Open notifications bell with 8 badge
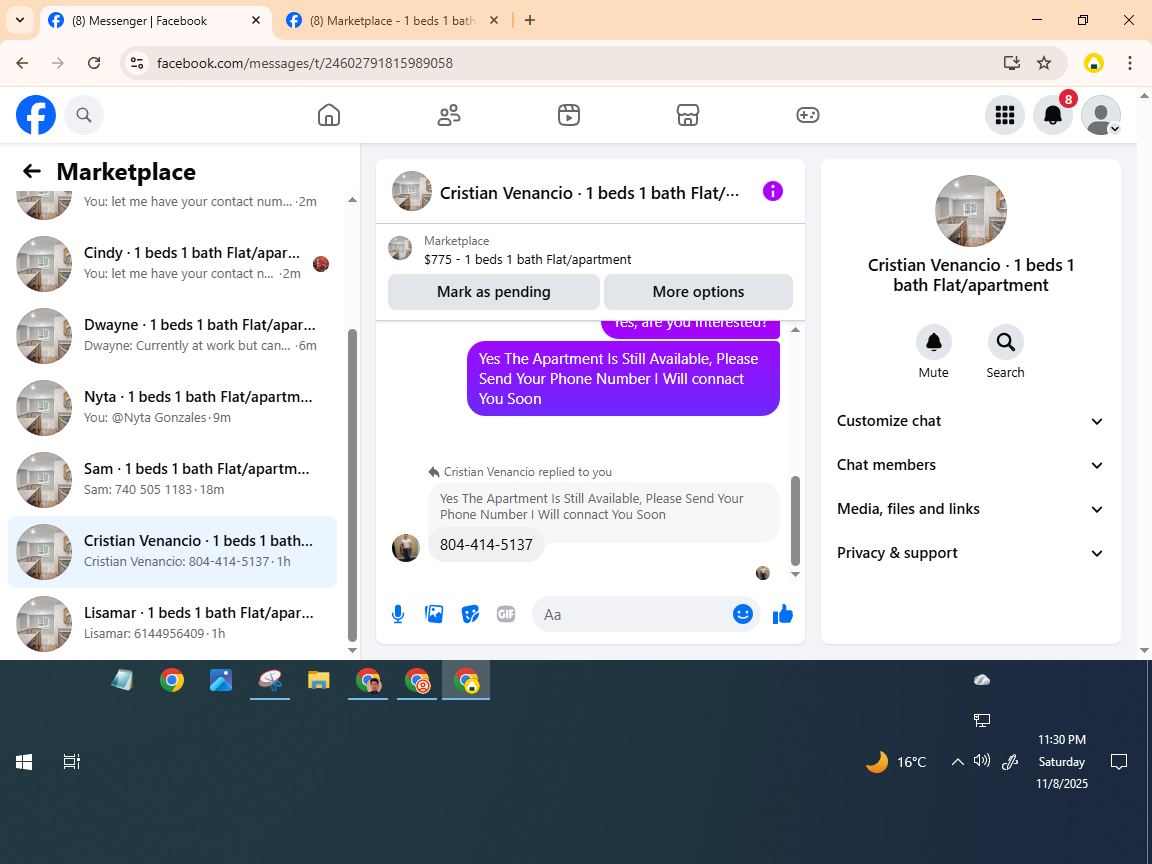 click(1053, 115)
